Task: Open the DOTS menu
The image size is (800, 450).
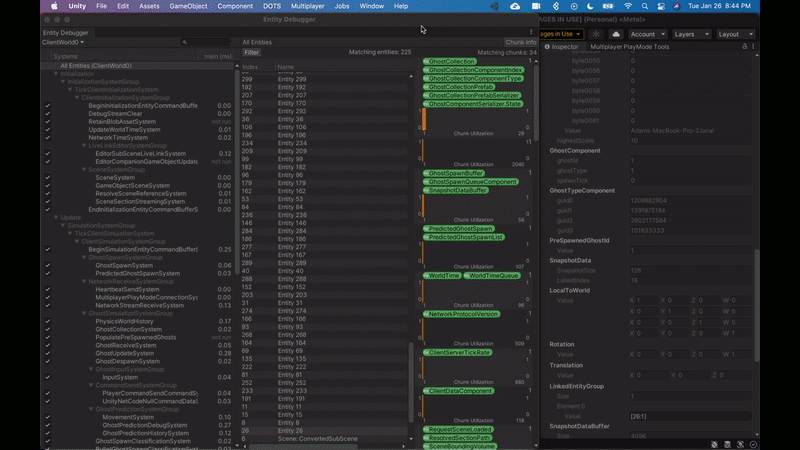Action: [x=271, y=6]
